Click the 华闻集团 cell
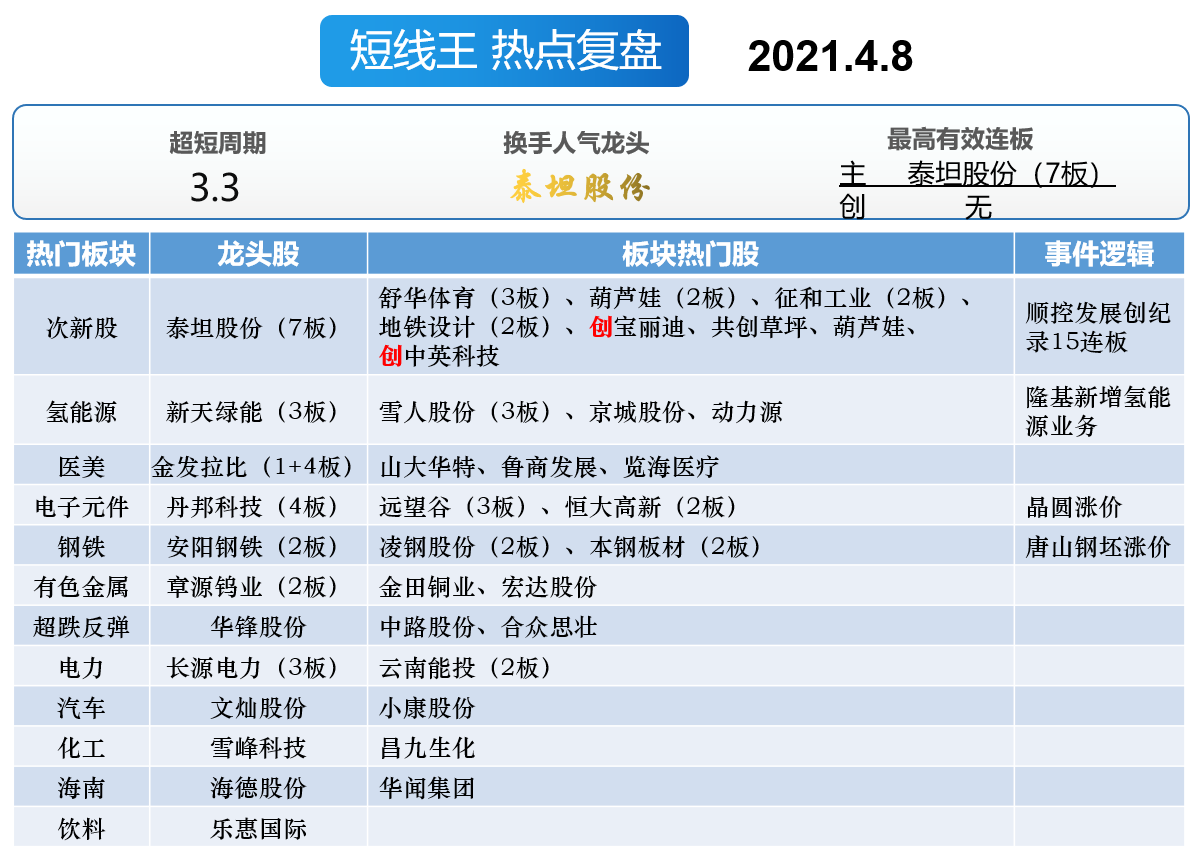The width and height of the screenshot is (1199, 858). 690,788
